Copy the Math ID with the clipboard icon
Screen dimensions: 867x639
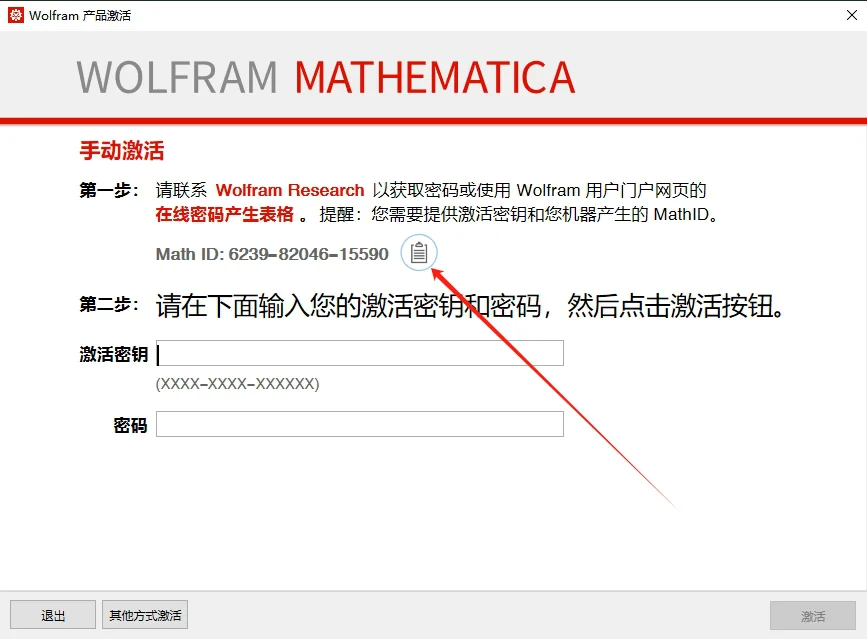419,254
